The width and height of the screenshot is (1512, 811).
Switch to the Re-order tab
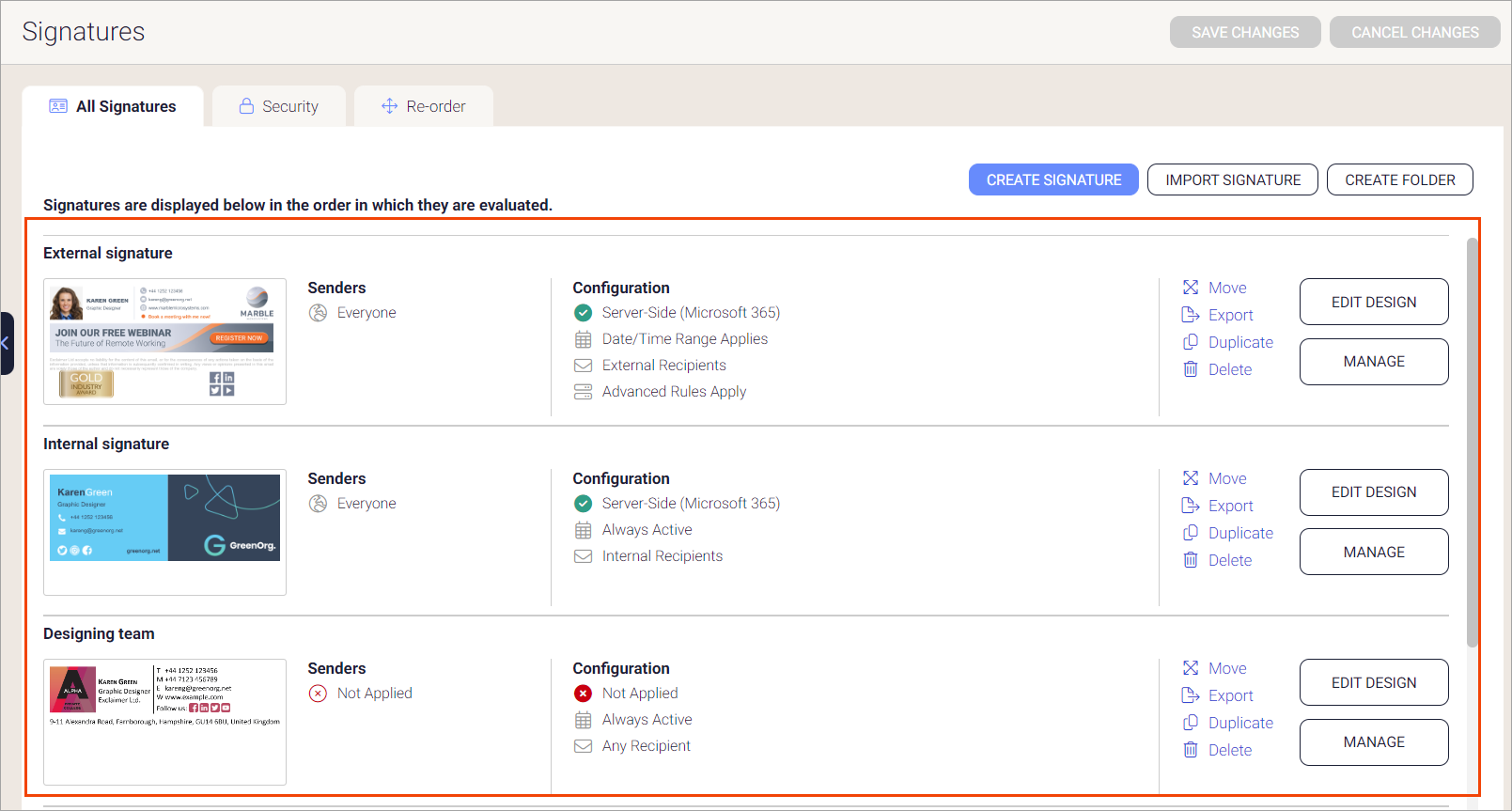click(x=423, y=106)
